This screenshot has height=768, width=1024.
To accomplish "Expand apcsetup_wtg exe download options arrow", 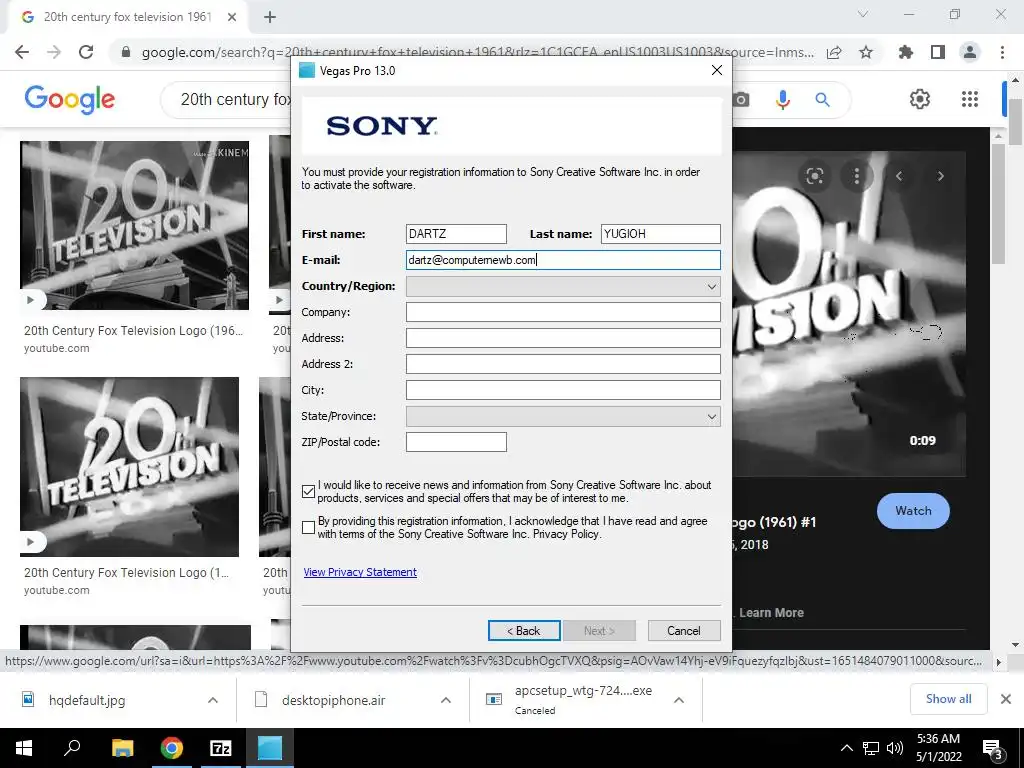I will coord(679,700).
